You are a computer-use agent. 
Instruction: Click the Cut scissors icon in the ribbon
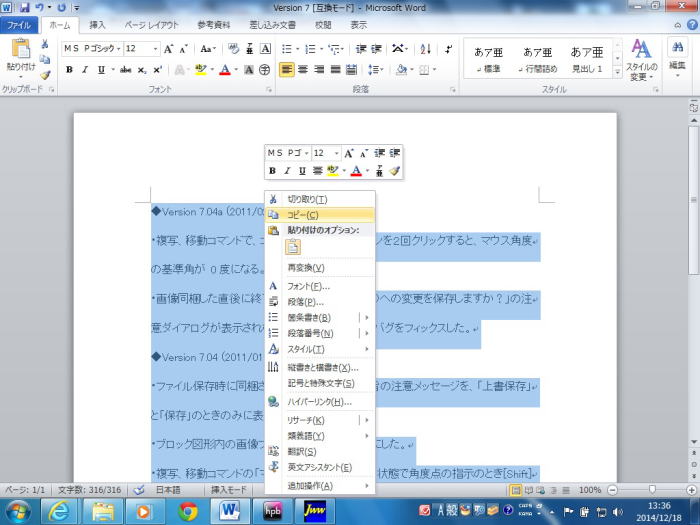pos(45,44)
